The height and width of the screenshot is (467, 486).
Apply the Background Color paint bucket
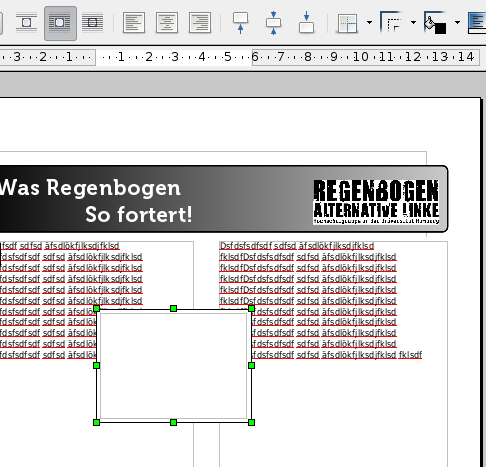click(435, 23)
